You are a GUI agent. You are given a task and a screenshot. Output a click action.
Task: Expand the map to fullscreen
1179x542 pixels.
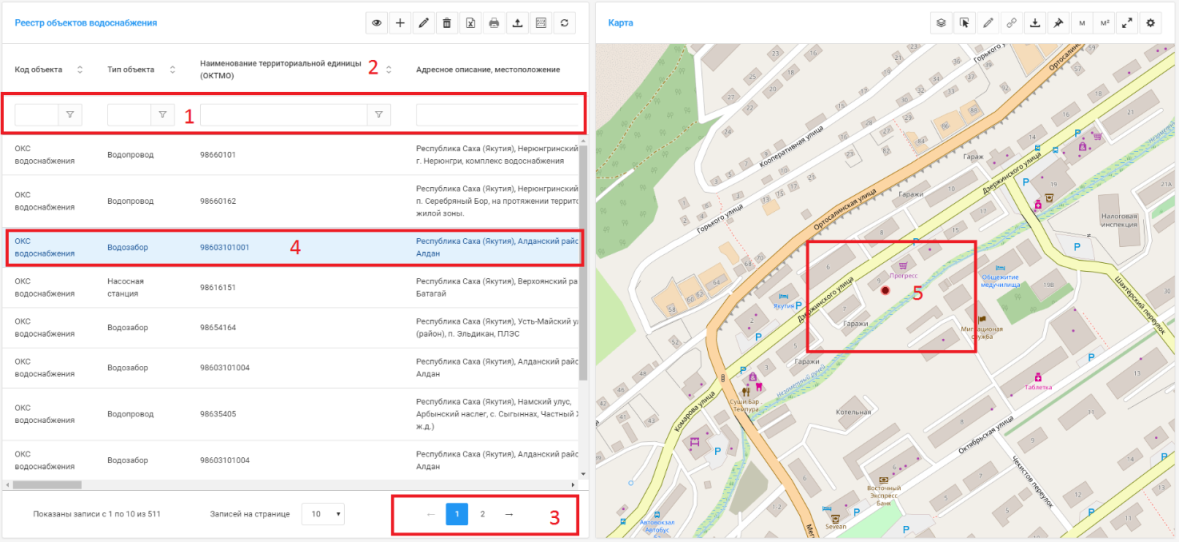coord(1128,23)
